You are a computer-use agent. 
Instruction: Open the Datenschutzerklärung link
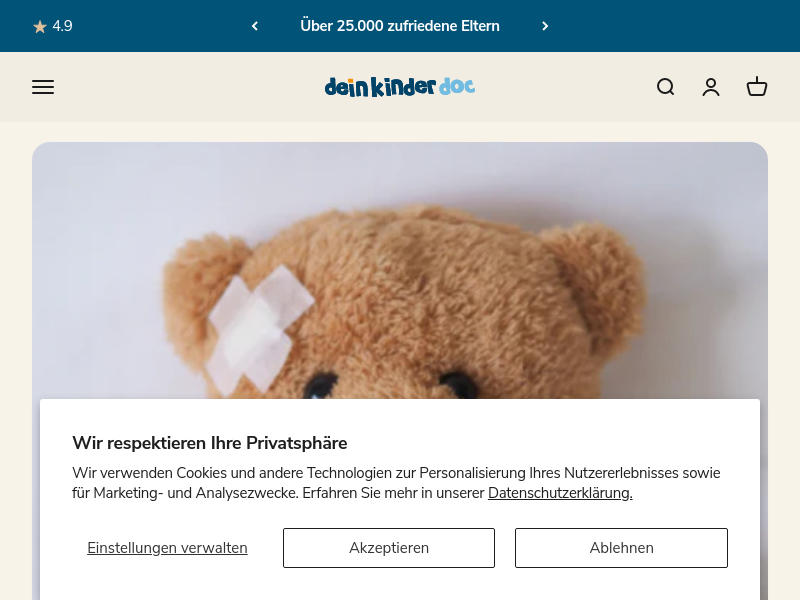[x=560, y=493]
